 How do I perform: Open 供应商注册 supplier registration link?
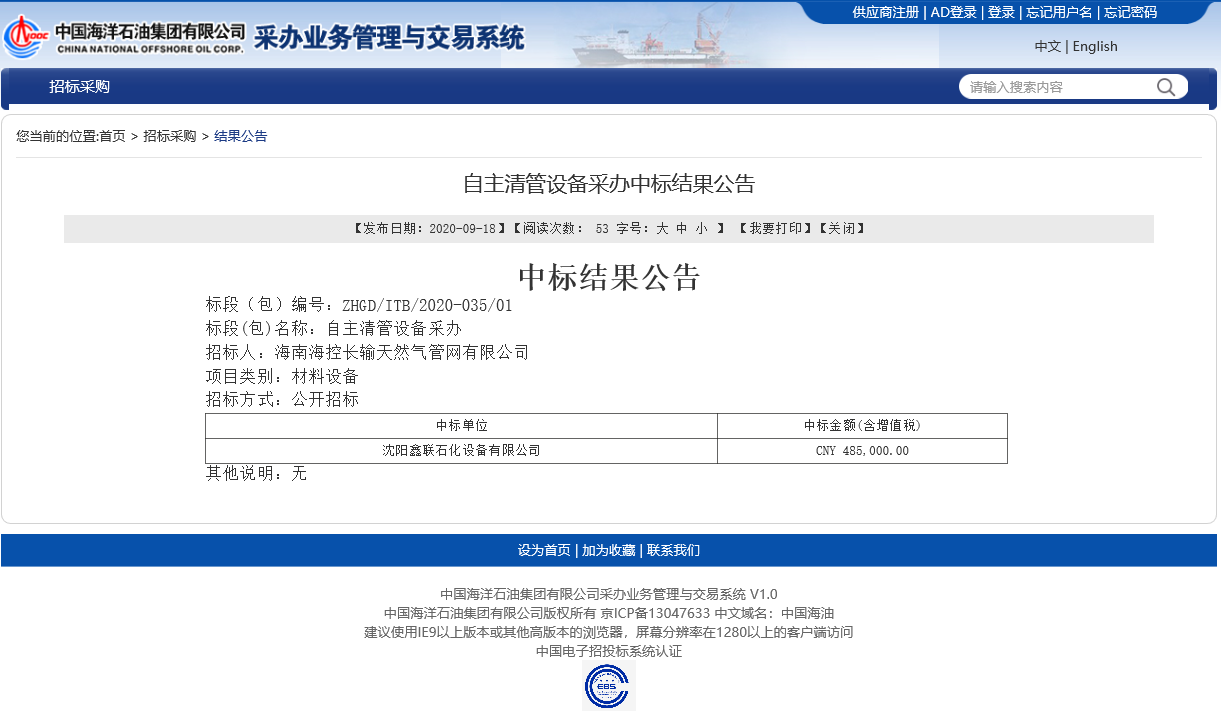click(x=885, y=12)
